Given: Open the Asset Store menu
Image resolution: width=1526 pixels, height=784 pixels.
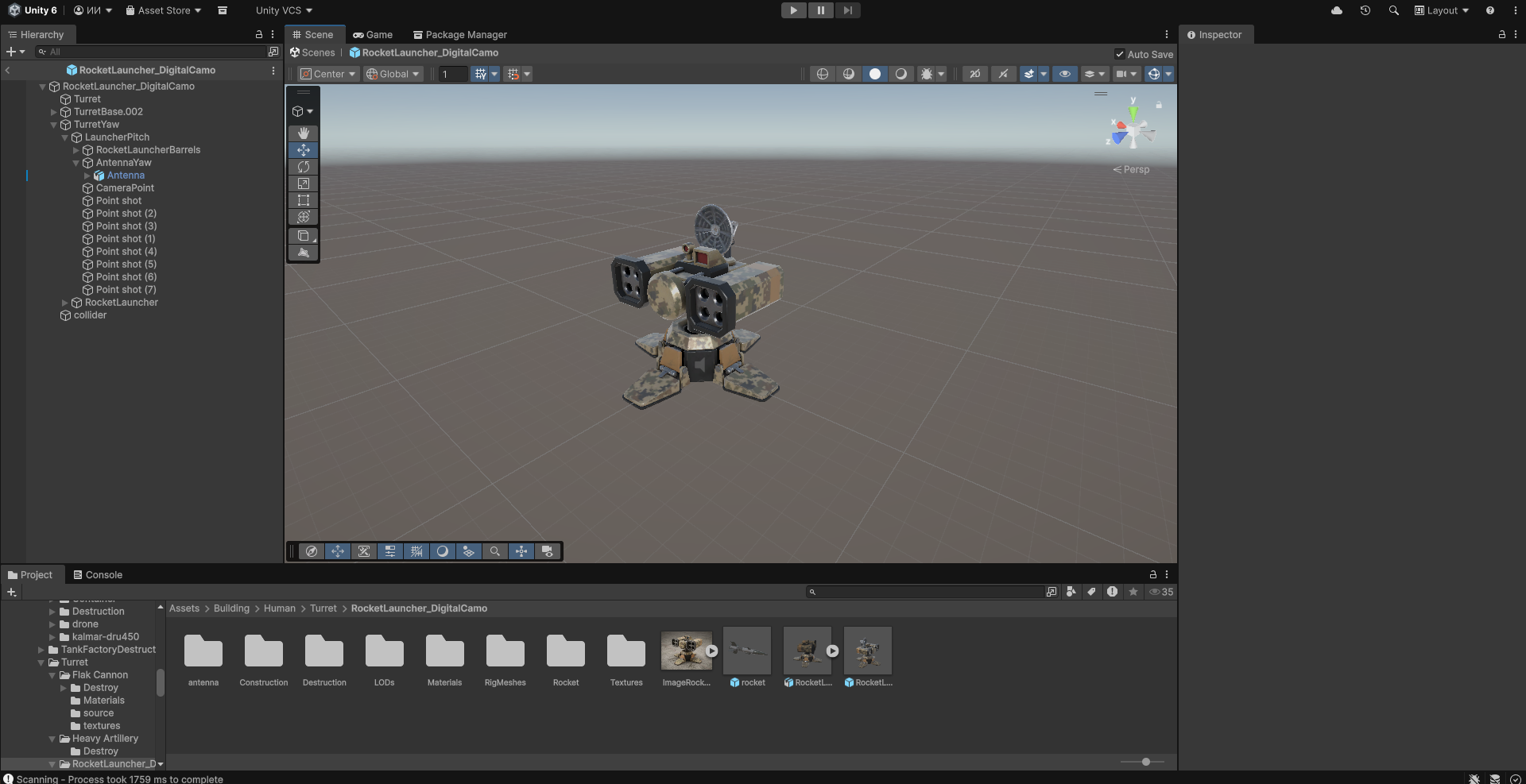Looking at the screenshot, I should click(164, 10).
